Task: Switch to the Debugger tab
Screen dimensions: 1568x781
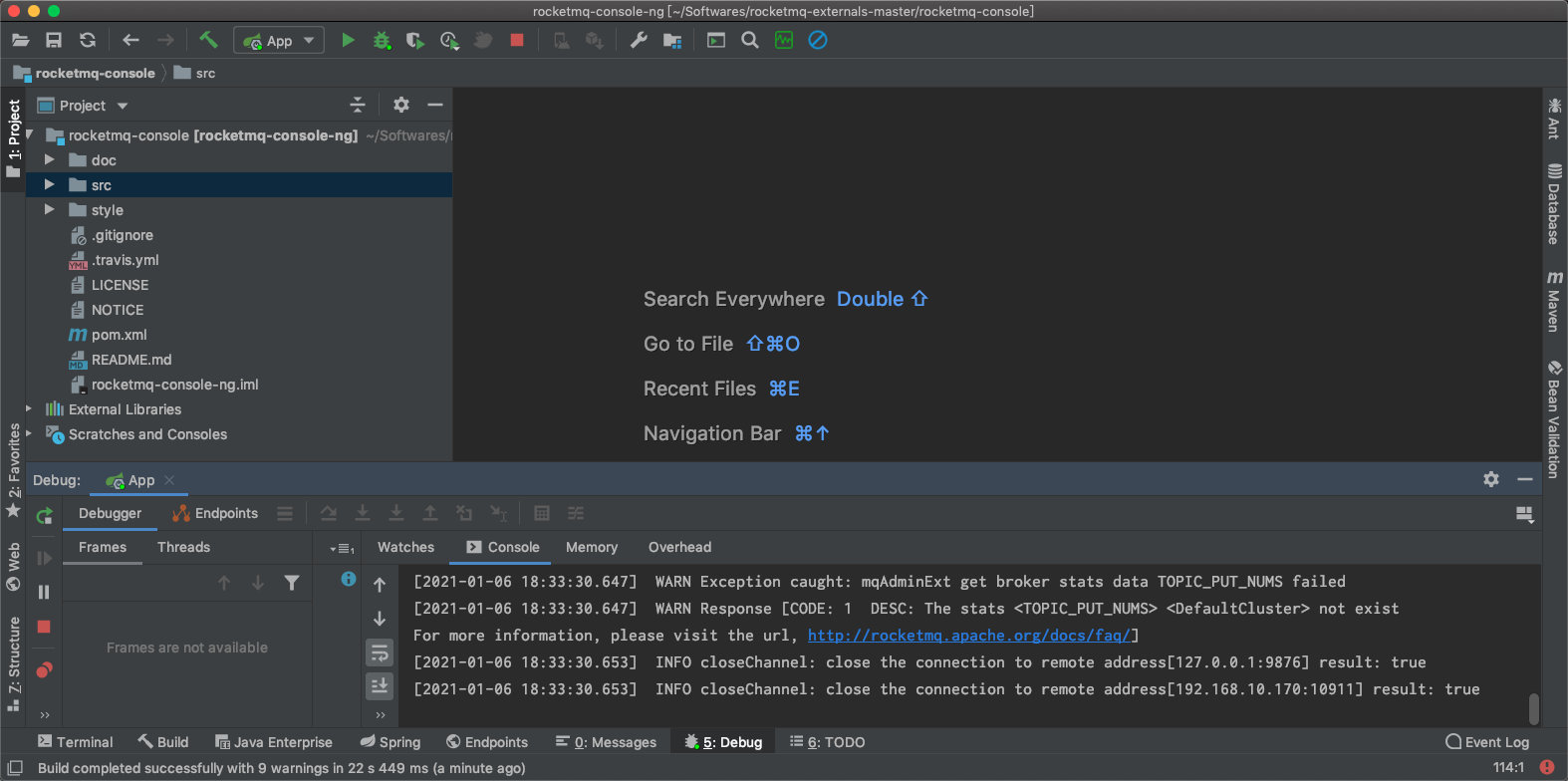Action: 110,513
